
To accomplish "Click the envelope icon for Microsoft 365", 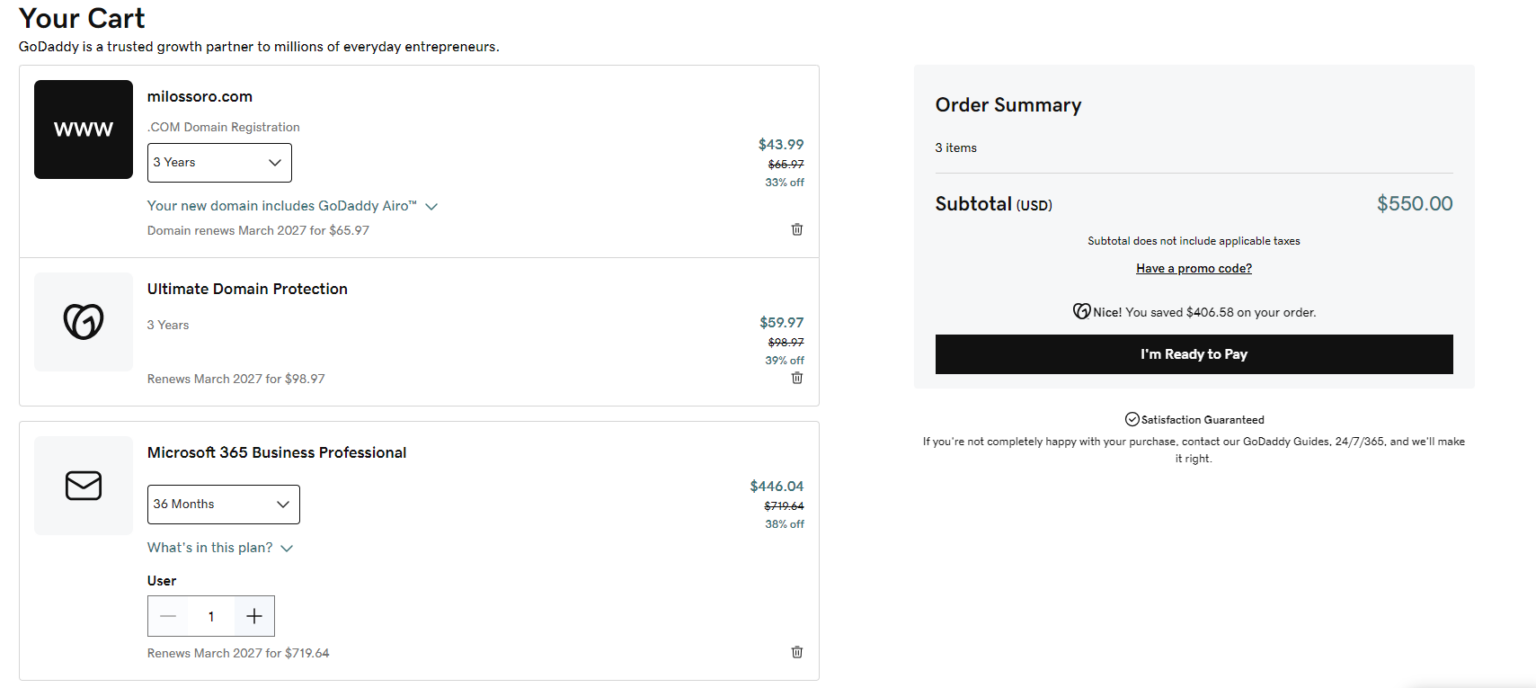I will [x=83, y=486].
